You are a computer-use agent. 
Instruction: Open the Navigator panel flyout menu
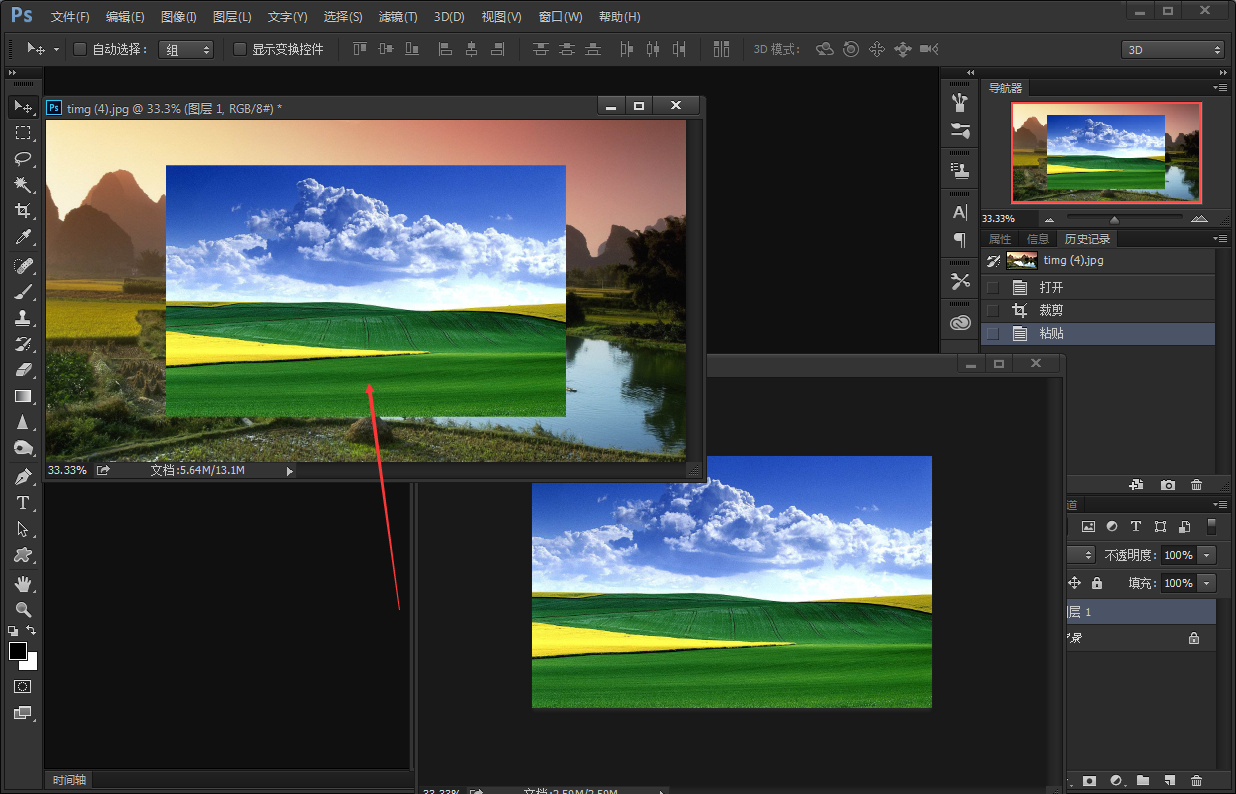coord(1220,88)
